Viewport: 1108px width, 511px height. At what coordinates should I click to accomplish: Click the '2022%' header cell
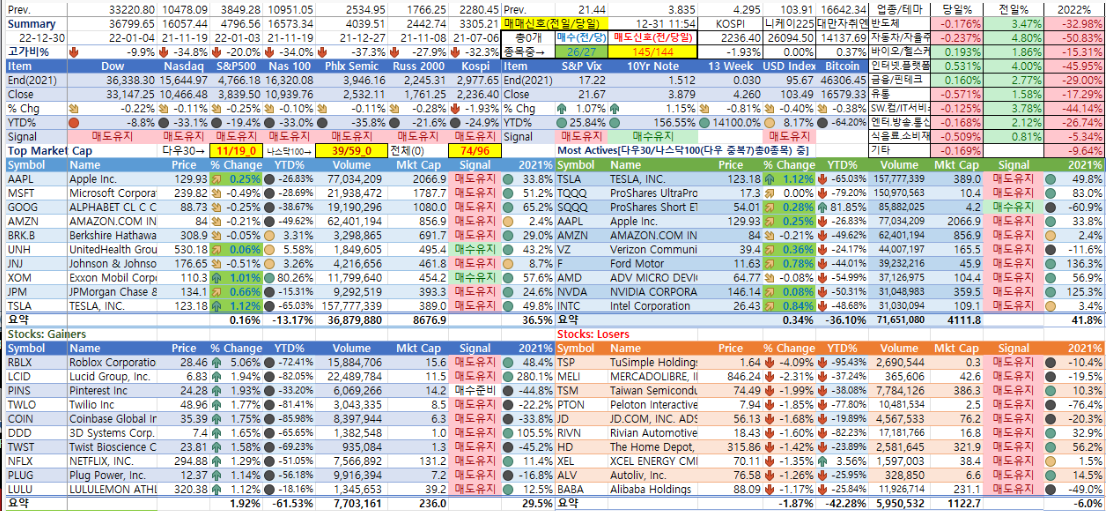pyautogui.click(x=1074, y=9)
